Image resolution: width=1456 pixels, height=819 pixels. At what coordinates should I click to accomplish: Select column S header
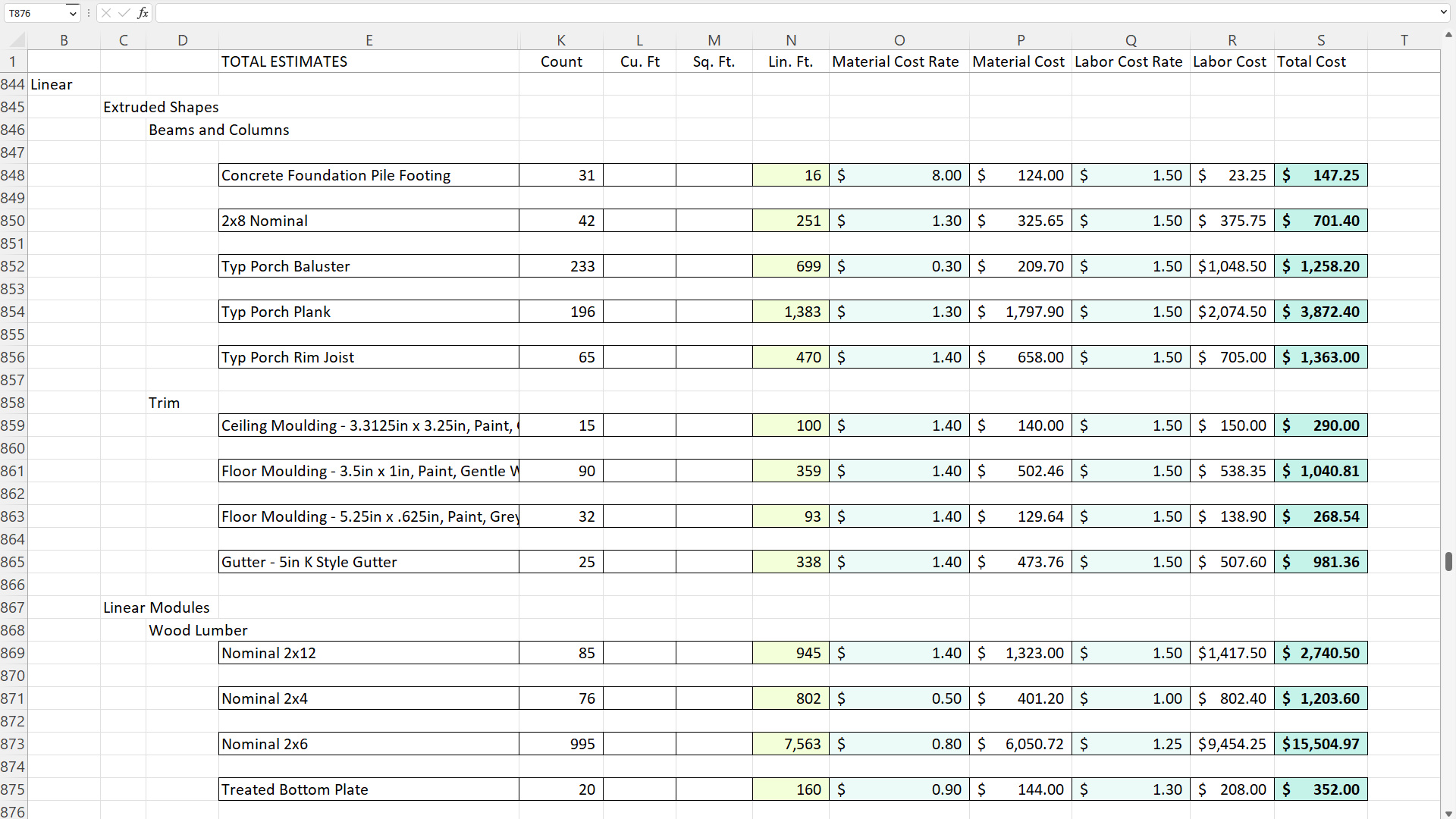point(1320,40)
